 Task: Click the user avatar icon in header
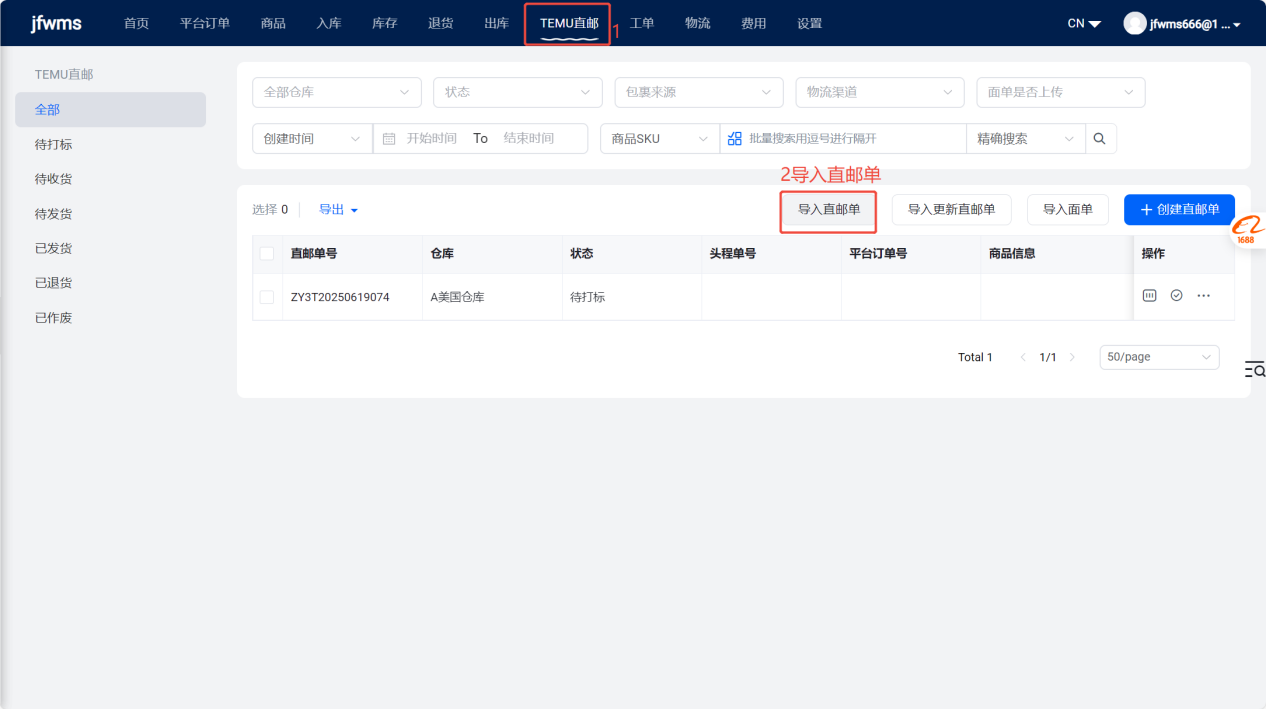point(1134,23)
